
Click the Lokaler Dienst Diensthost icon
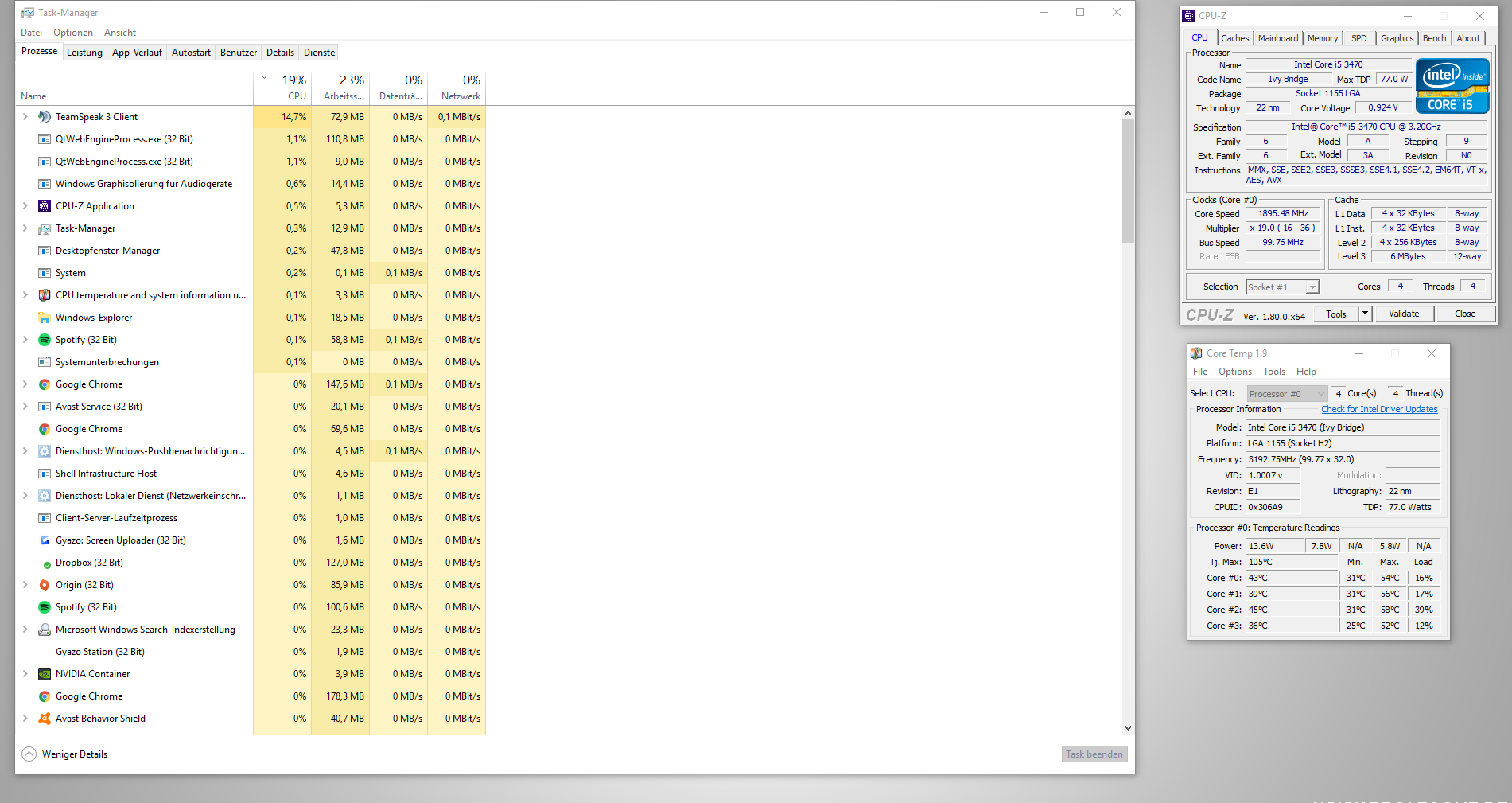(x=45, y=496)
